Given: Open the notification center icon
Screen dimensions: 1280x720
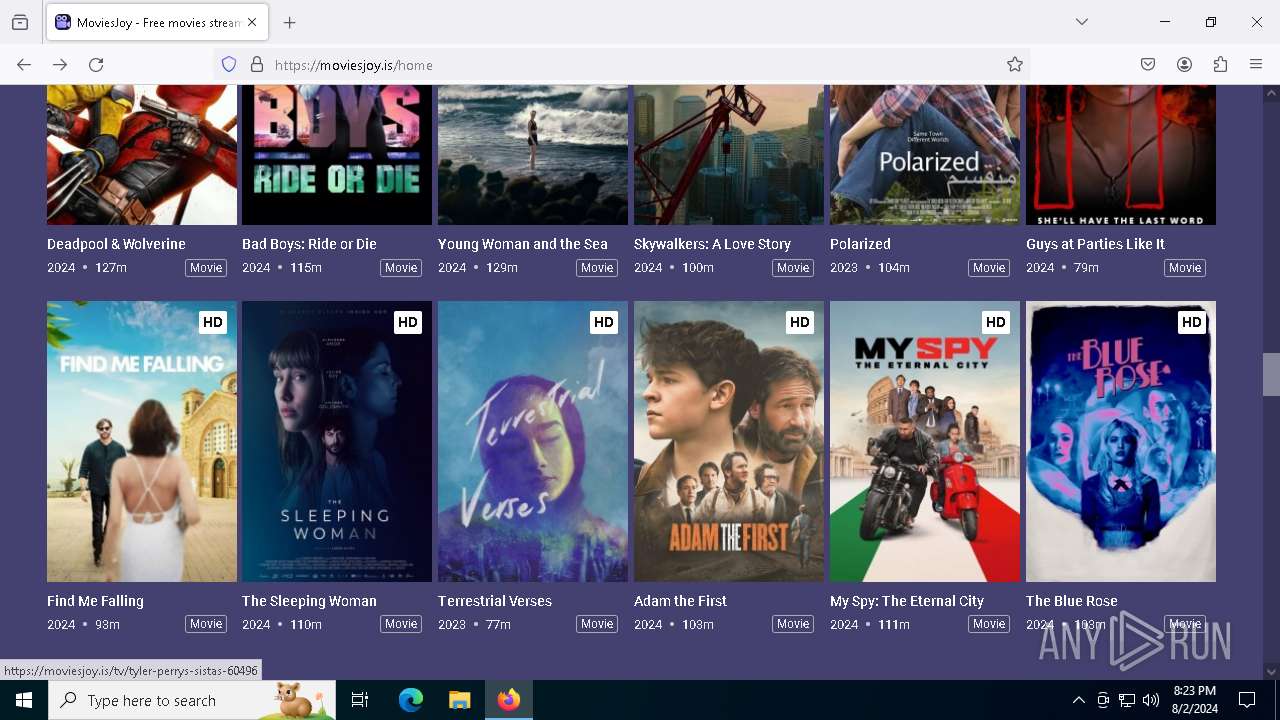Looking at the screenshot, I should [1247, 700].
